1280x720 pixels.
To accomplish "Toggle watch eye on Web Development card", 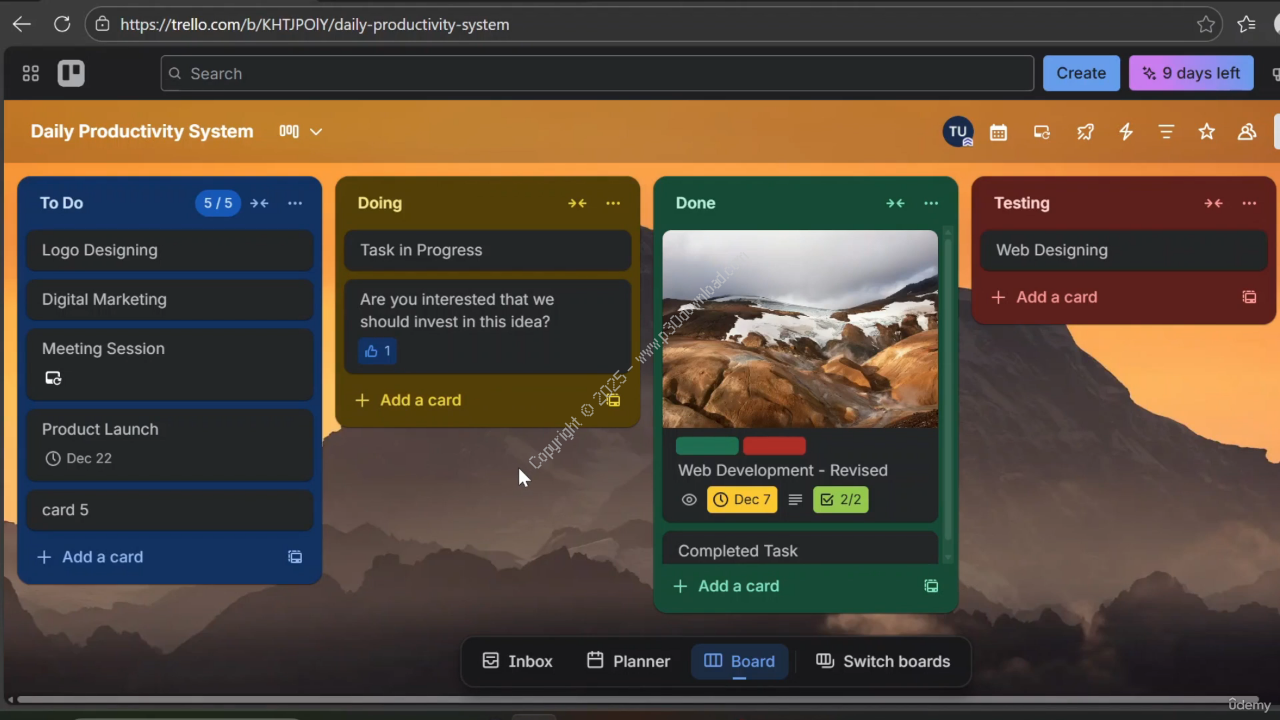I will [x=689, y=500].
